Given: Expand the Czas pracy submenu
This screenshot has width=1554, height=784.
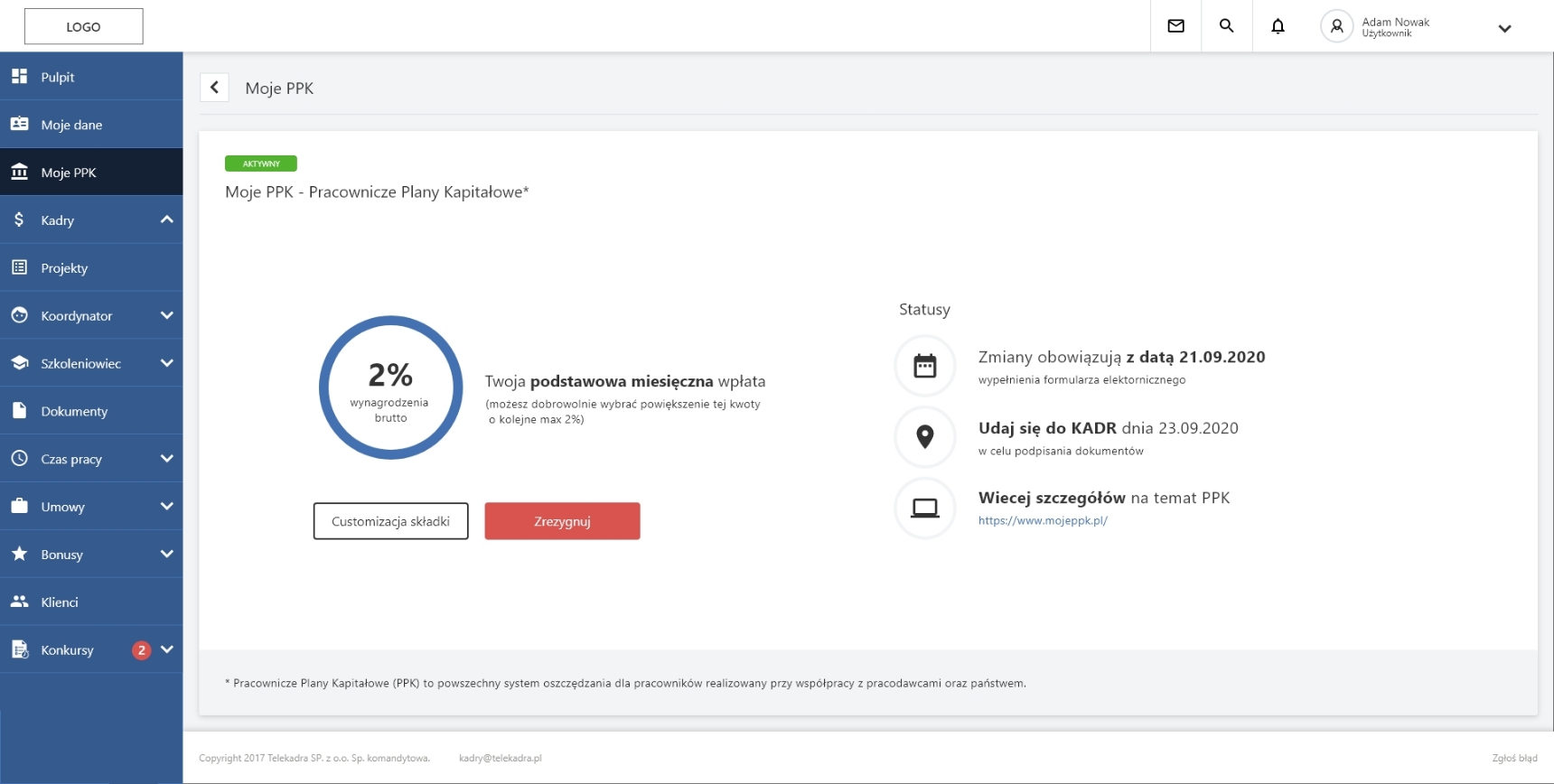Looking at the screenshot, I should coord(166,459).
